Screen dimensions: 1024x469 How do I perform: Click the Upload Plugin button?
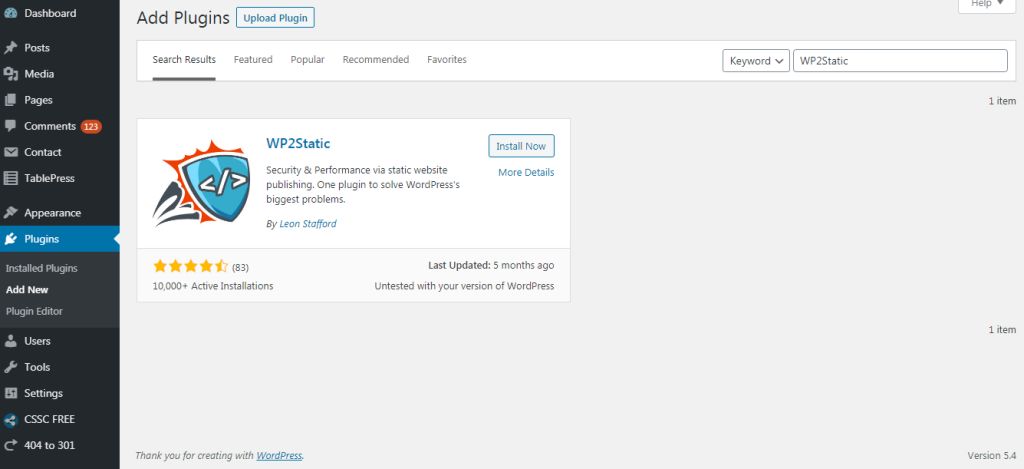(275, 18)
